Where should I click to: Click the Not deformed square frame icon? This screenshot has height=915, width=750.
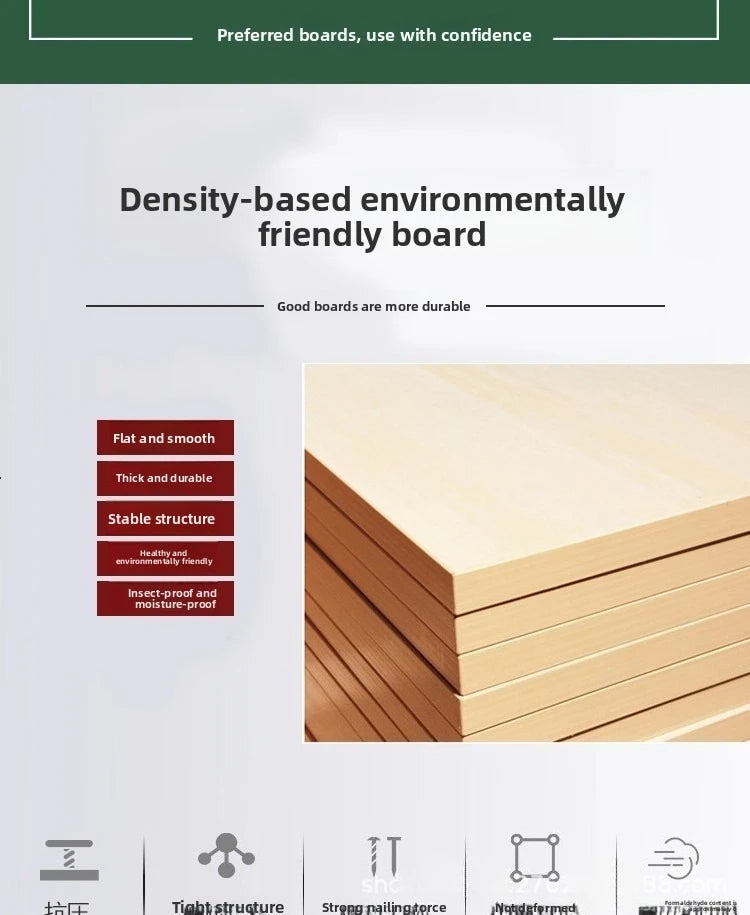[535, 858]
